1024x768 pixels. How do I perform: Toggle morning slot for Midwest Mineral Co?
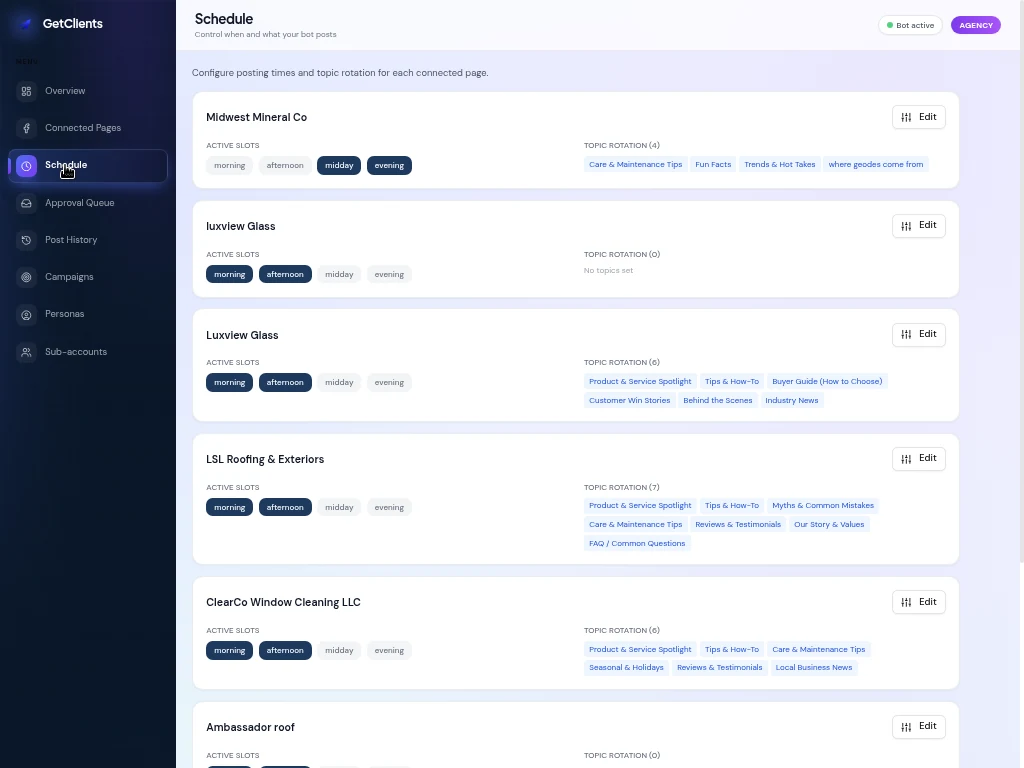[229, 165]
